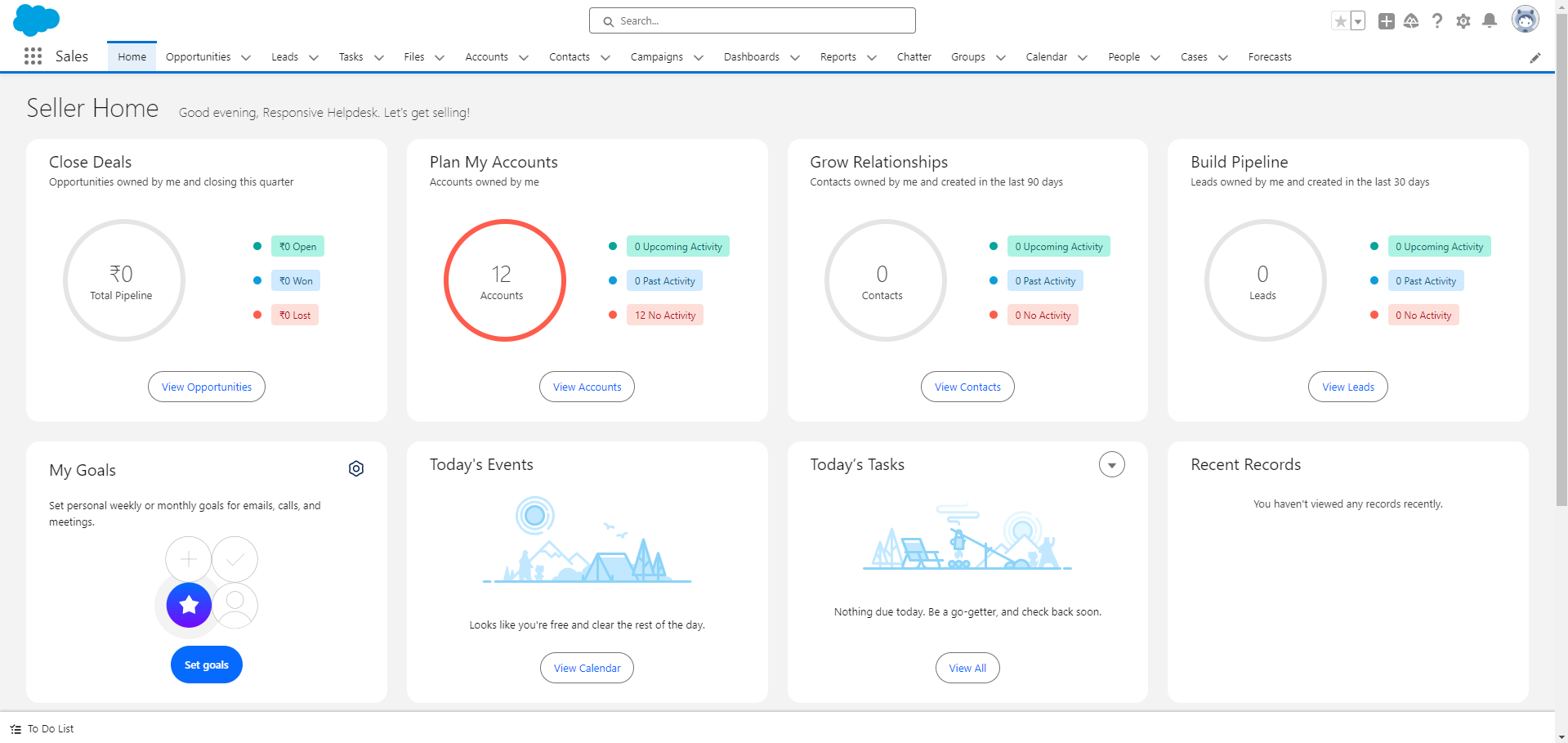Click the checkmark circle in My Goals
The height and width of the screenshot is (743, 1568).
[x=235, y=559]
